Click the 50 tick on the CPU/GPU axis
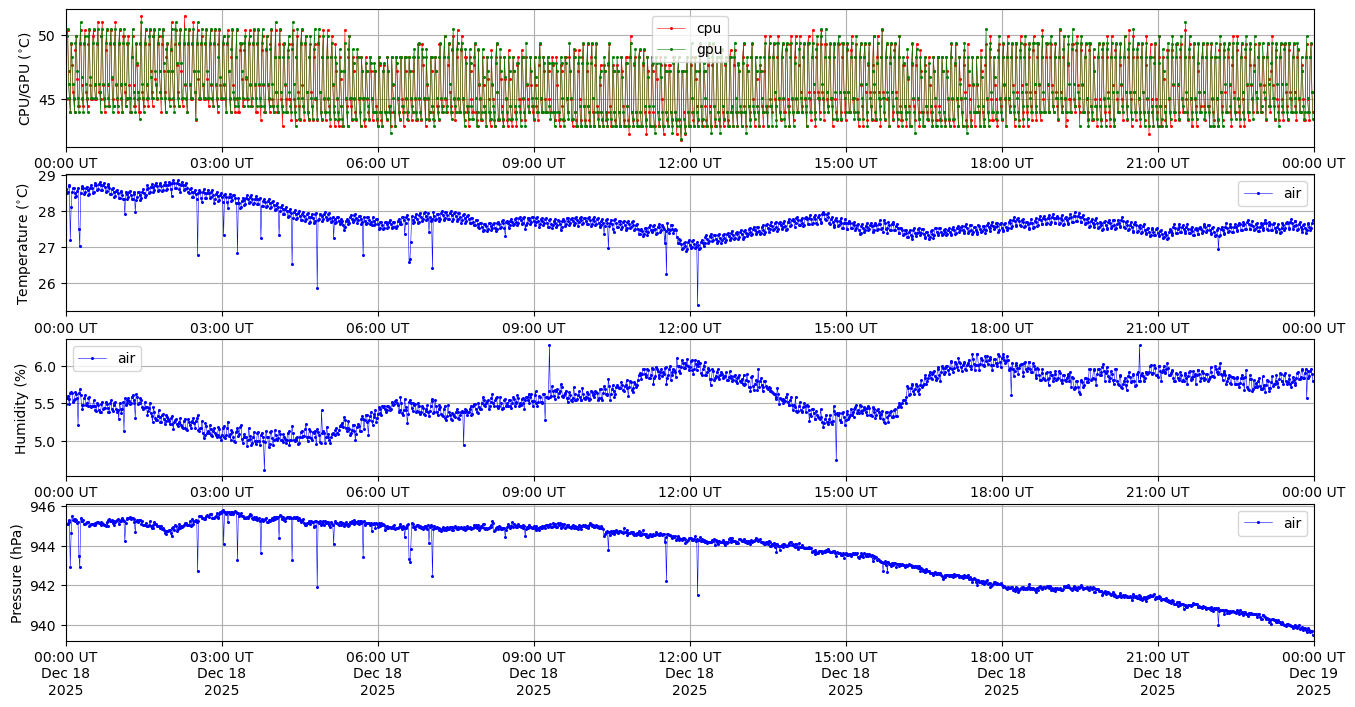 tap(47, 36)
